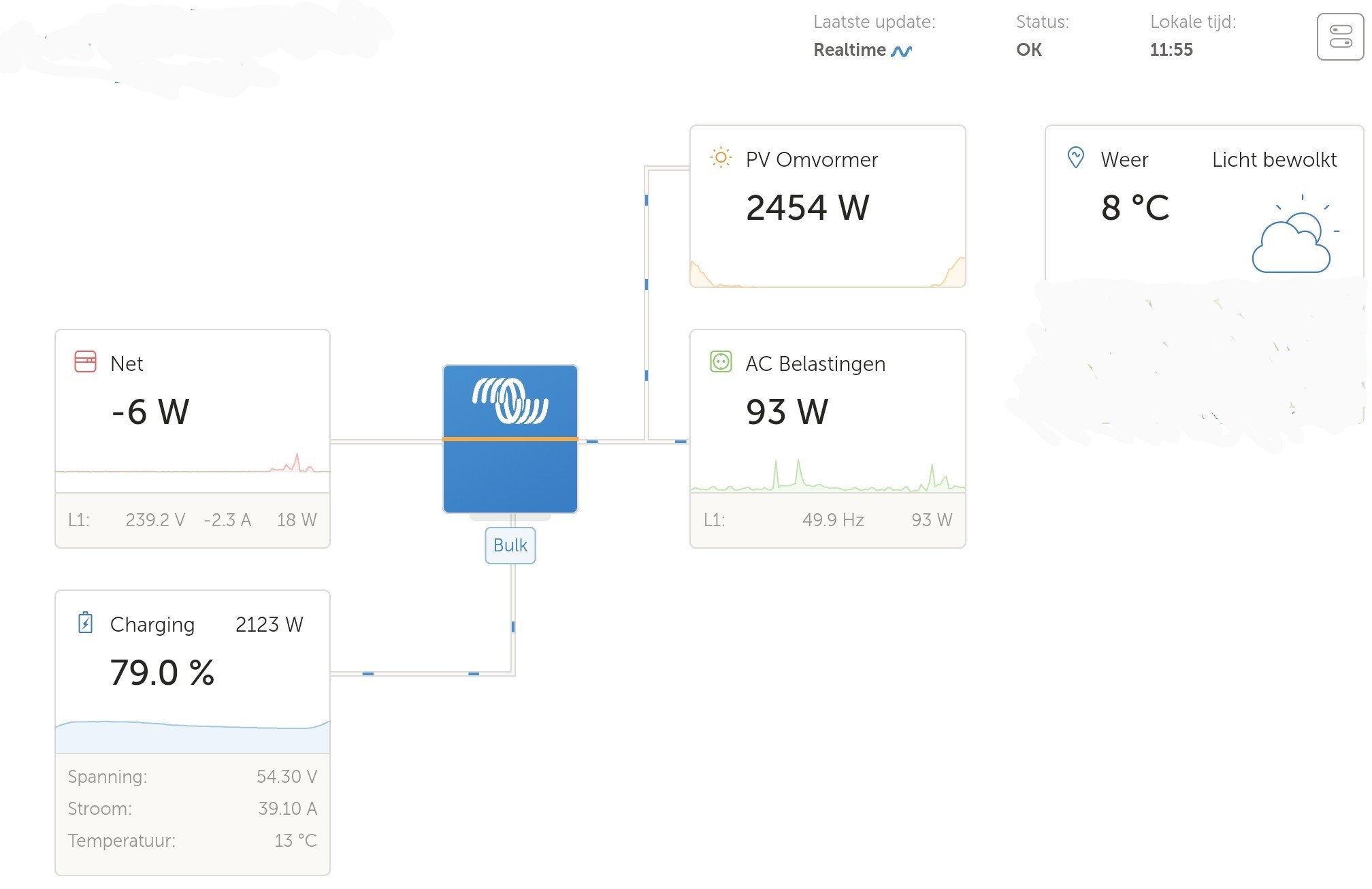1372x889 pixels.
Task: Click the sun icon beside PV Omvormer
Action: [x=720, y=158]
